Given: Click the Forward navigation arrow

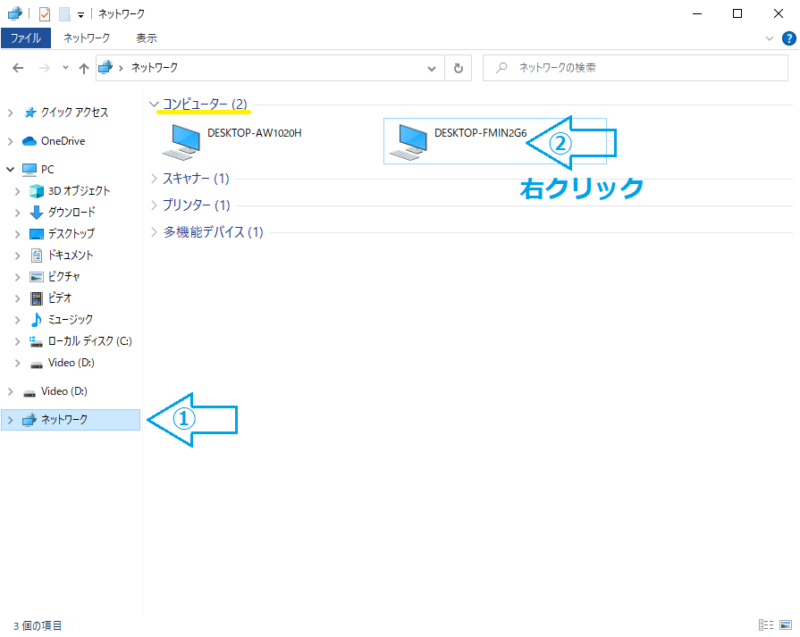Looking at the screenshot, I should pos(45,68).
